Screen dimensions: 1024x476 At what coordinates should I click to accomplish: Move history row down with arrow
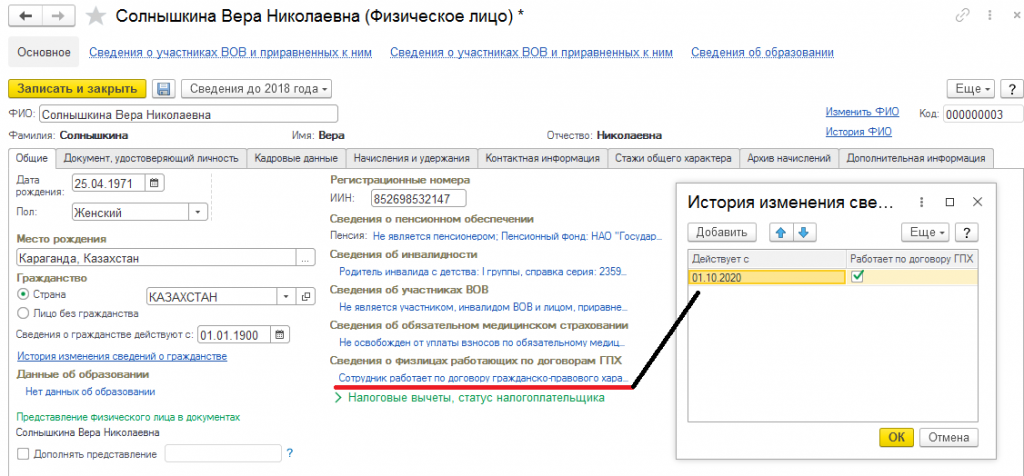[804, 232]
